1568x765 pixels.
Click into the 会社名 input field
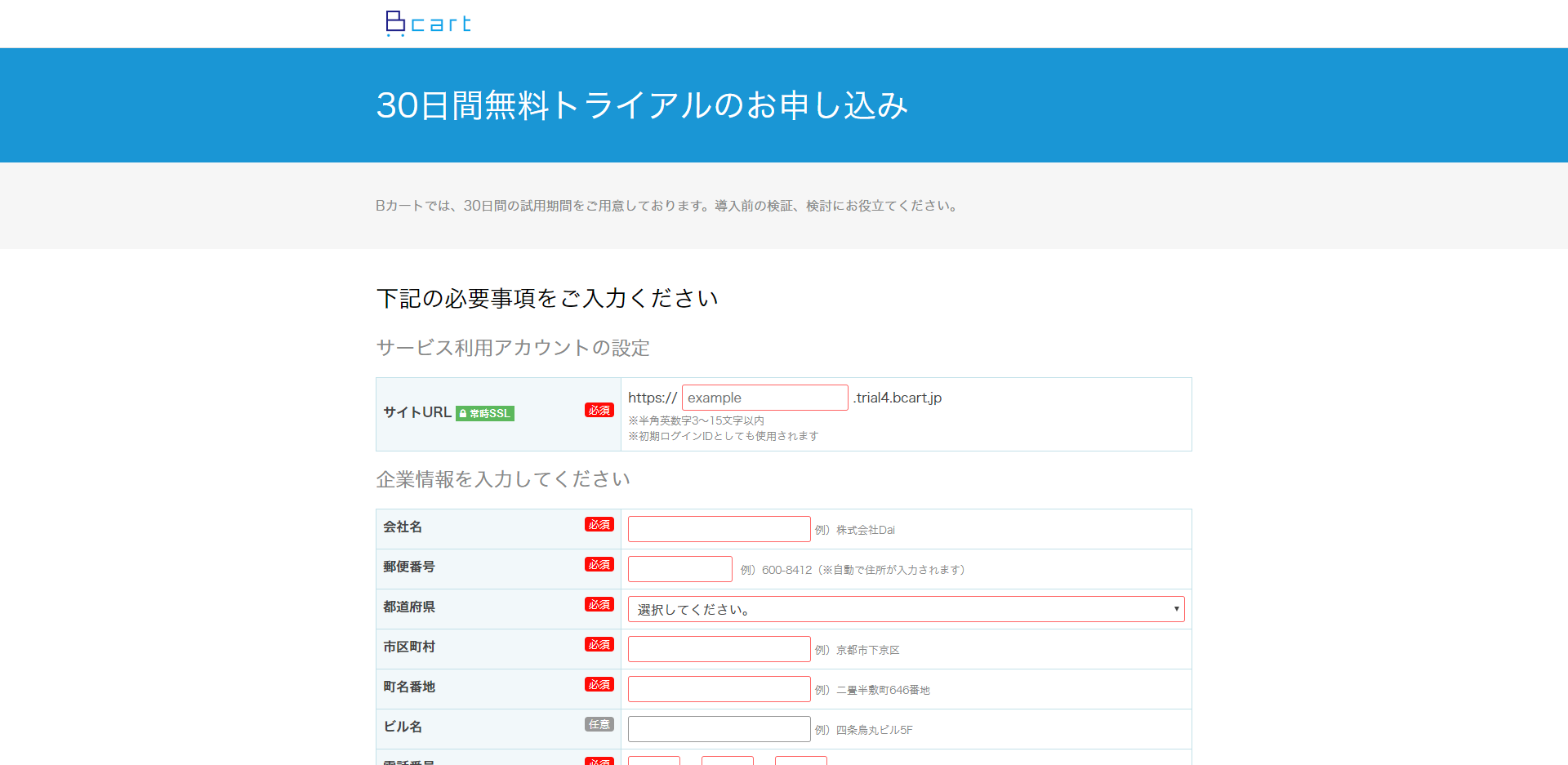pyautogui.click(x=719, y=529)
